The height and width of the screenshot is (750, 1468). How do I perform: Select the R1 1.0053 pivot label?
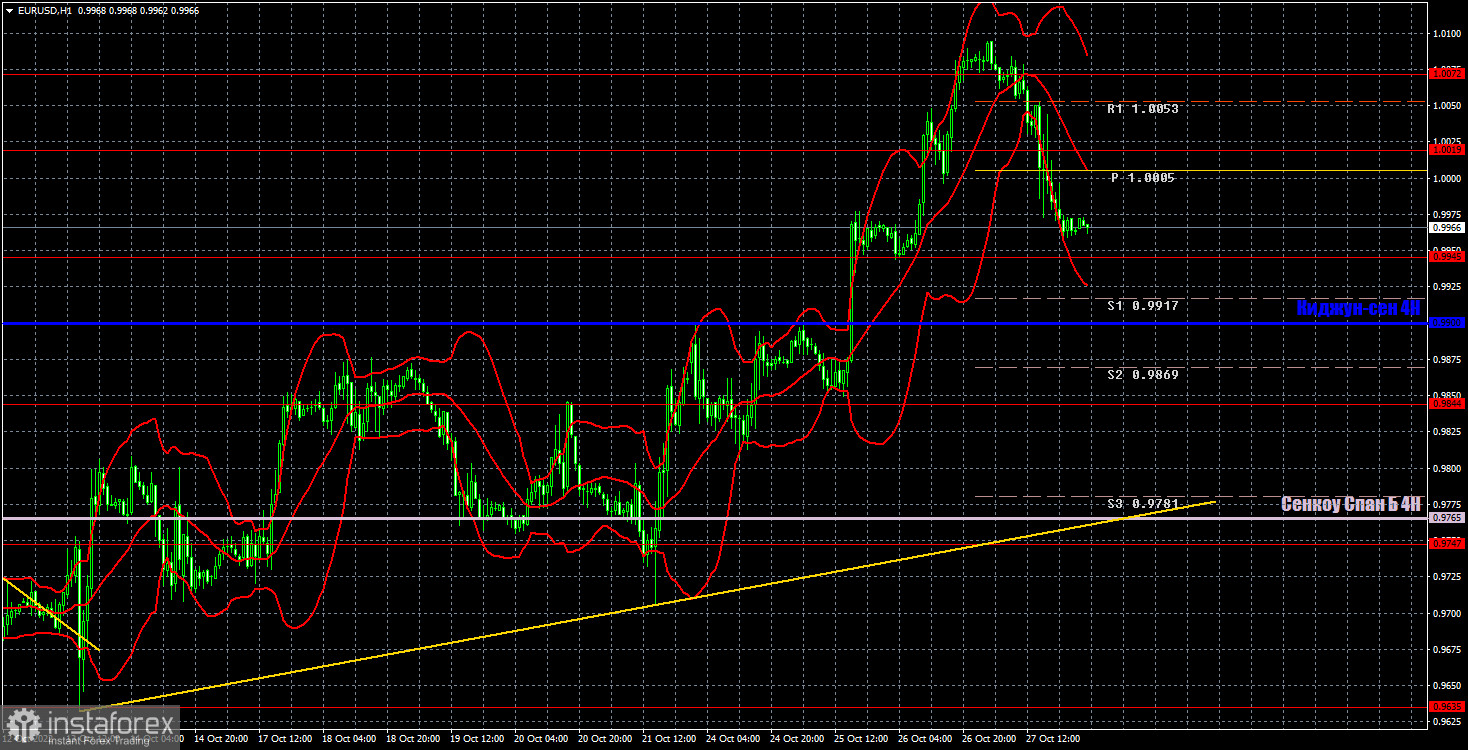click(x=1142, y=109)
